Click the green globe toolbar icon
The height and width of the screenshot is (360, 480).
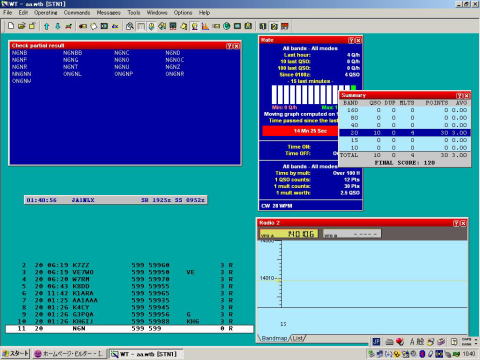click(x=227, y=26)
